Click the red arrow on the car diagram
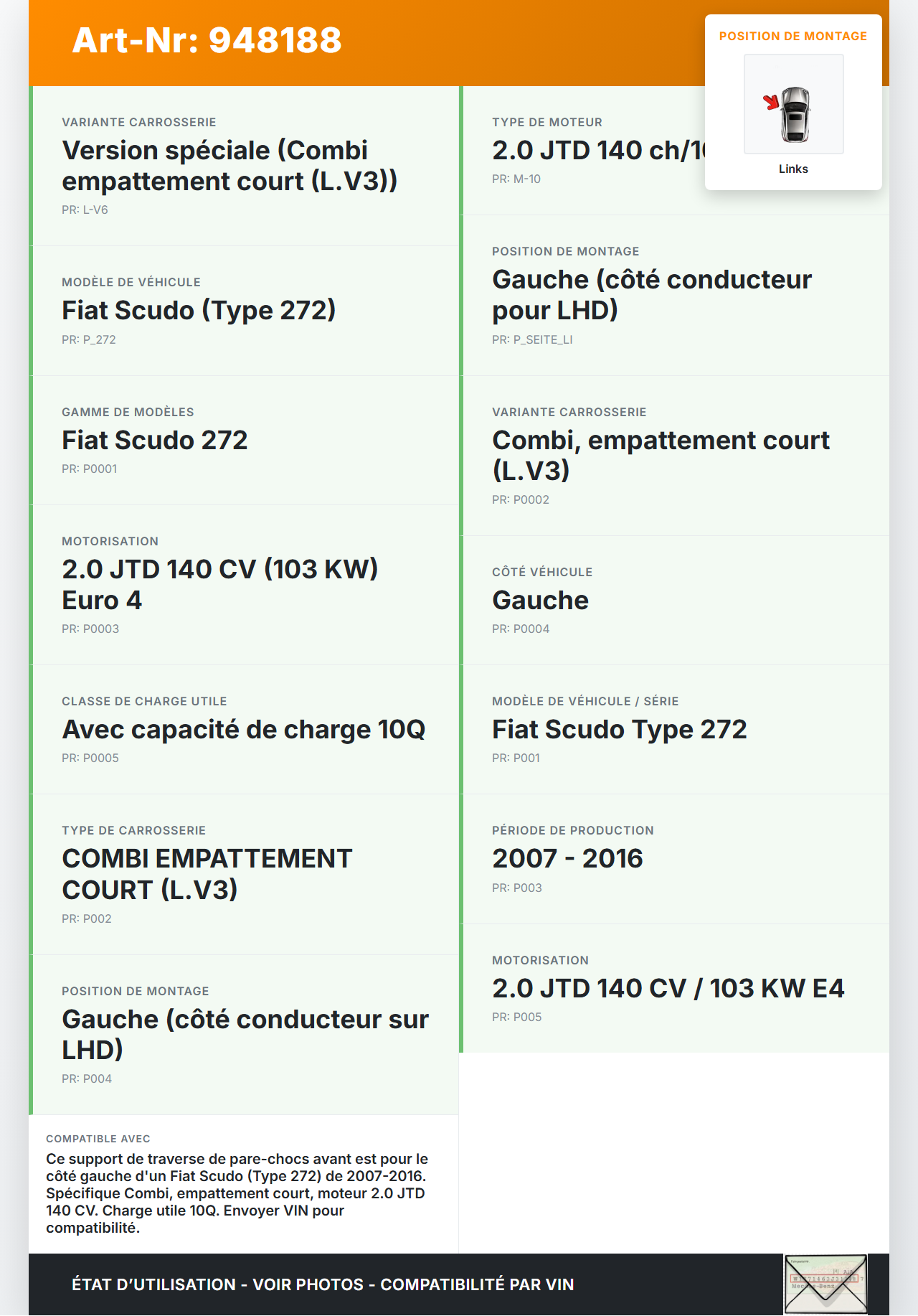918x1316 pixels. coord(771,102)
